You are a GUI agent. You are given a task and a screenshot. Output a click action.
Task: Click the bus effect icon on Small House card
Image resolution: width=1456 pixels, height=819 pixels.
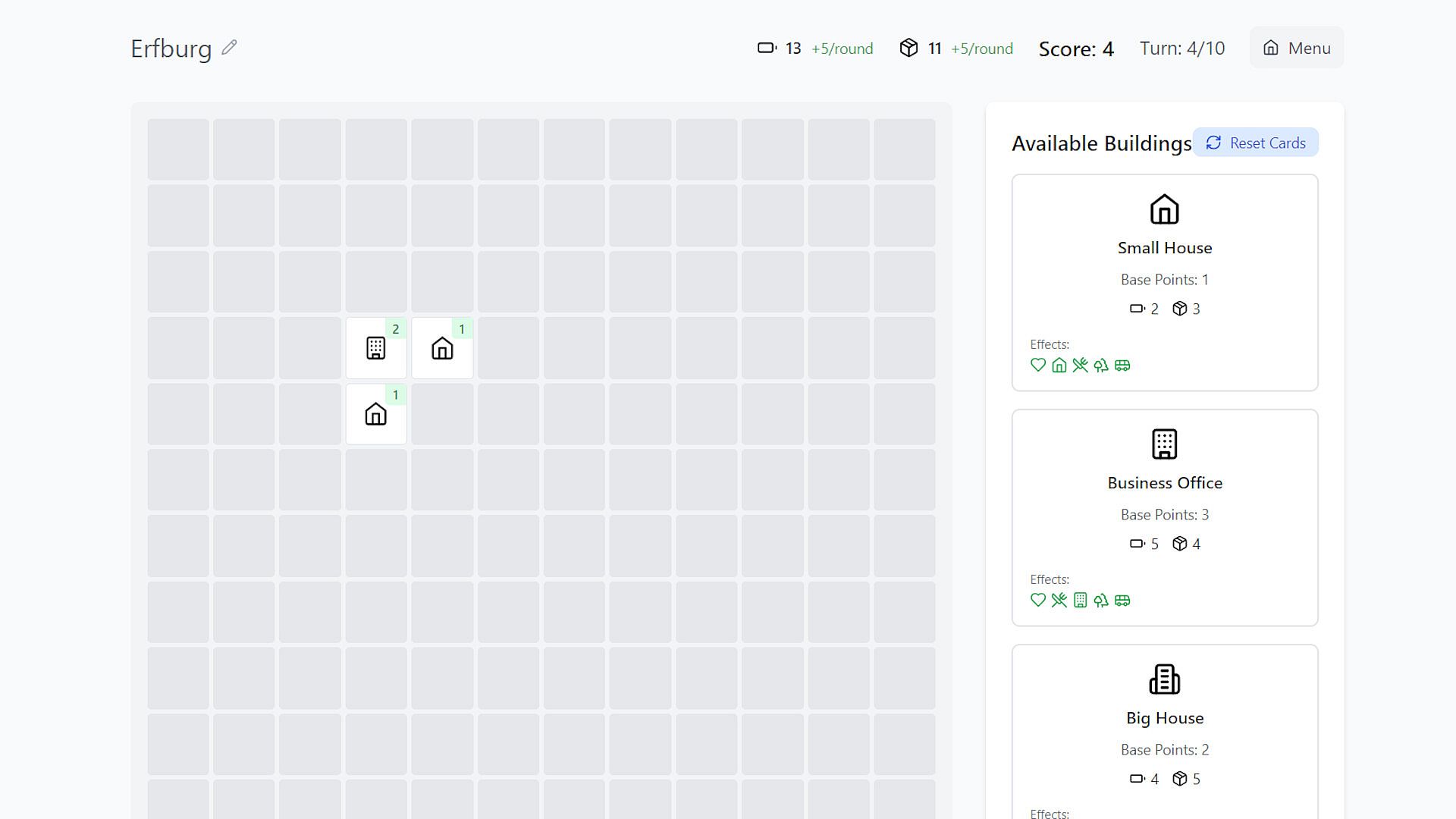[x=1122, y=366]
